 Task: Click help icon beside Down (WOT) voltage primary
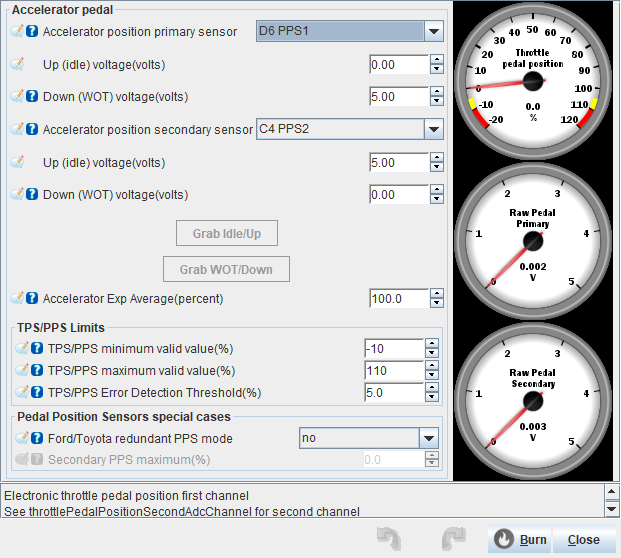point(32,97)
